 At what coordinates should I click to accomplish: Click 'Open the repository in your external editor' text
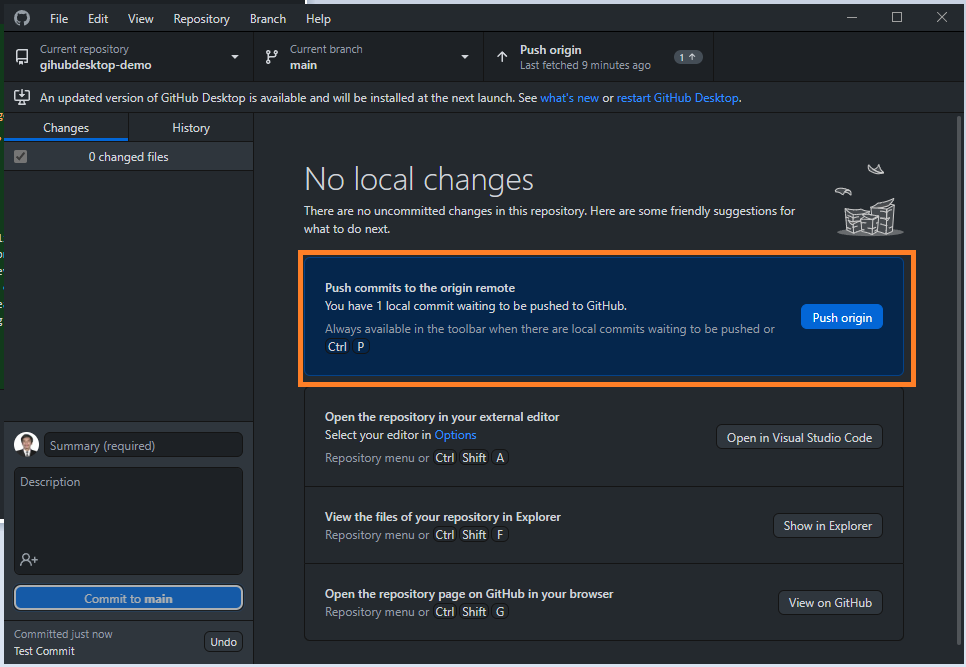(442, 417)
